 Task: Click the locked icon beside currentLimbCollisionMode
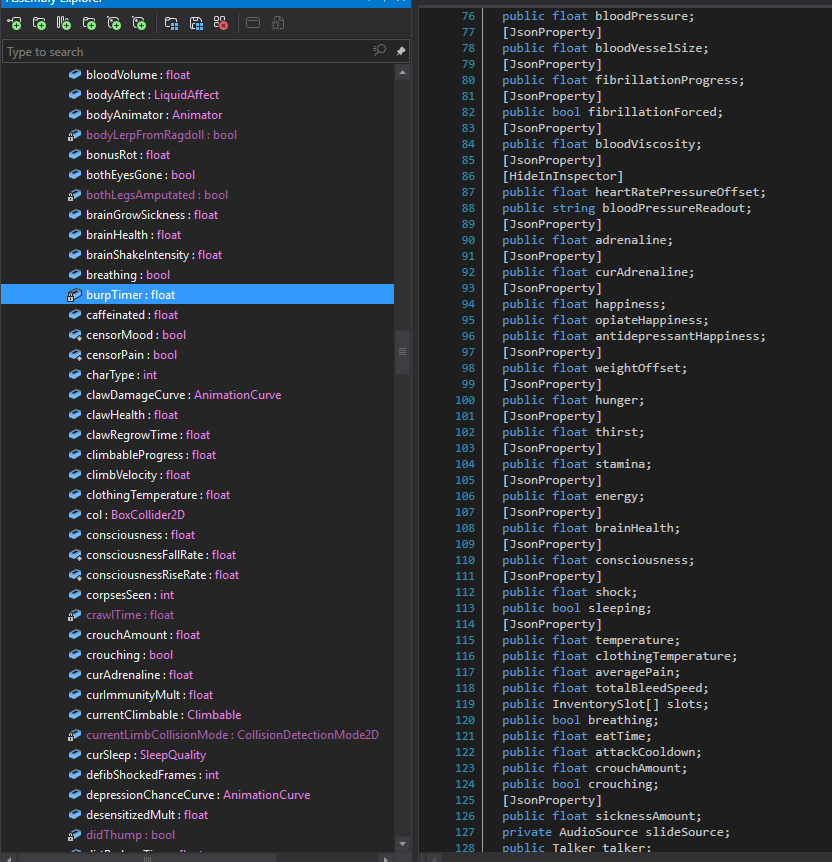[74, 734]
